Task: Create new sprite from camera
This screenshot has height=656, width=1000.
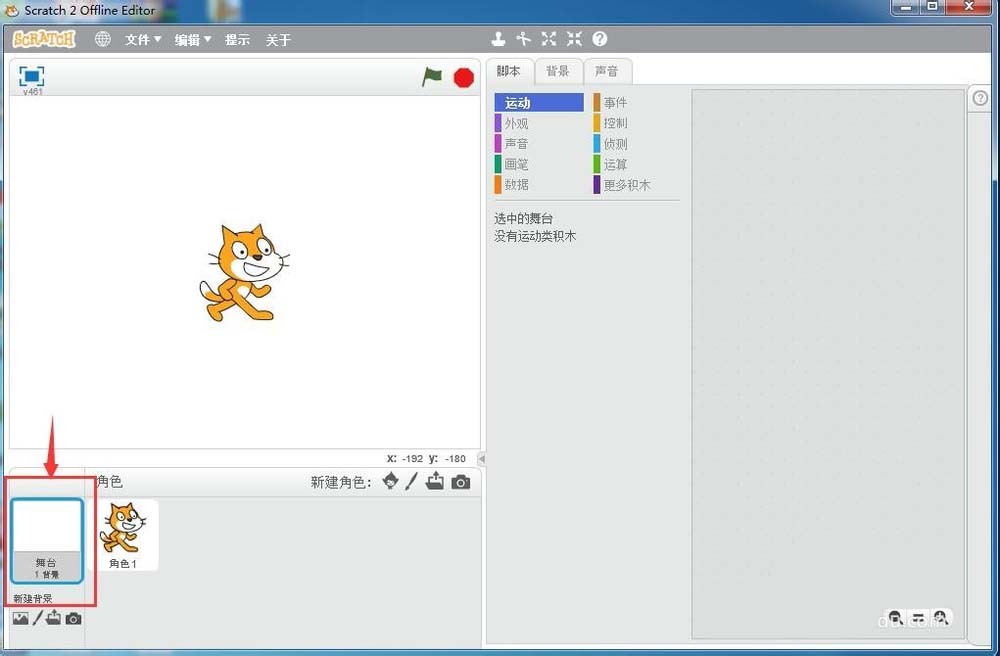Action: point(460,482)
